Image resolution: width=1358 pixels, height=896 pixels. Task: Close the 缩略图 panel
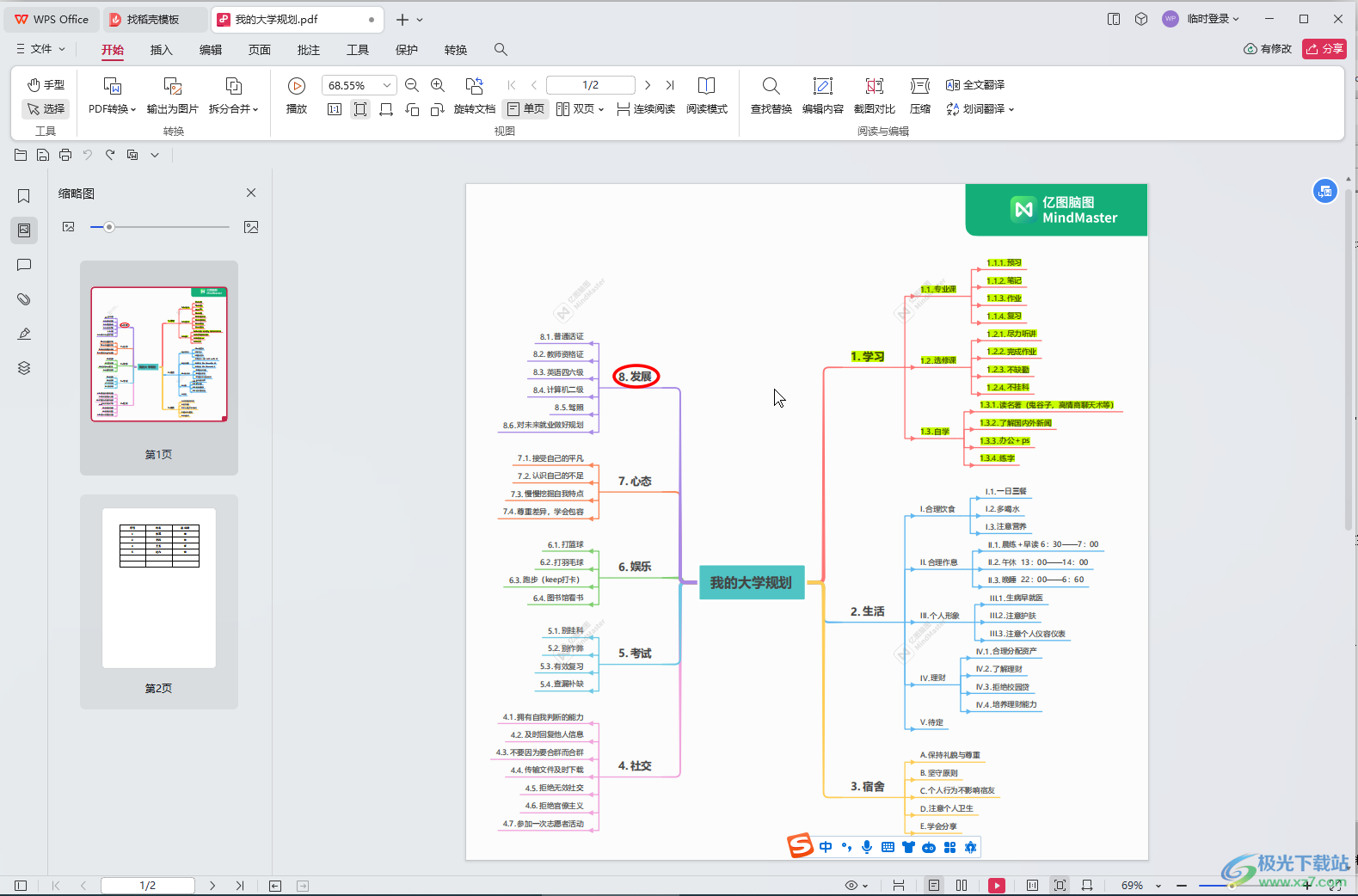251,193
